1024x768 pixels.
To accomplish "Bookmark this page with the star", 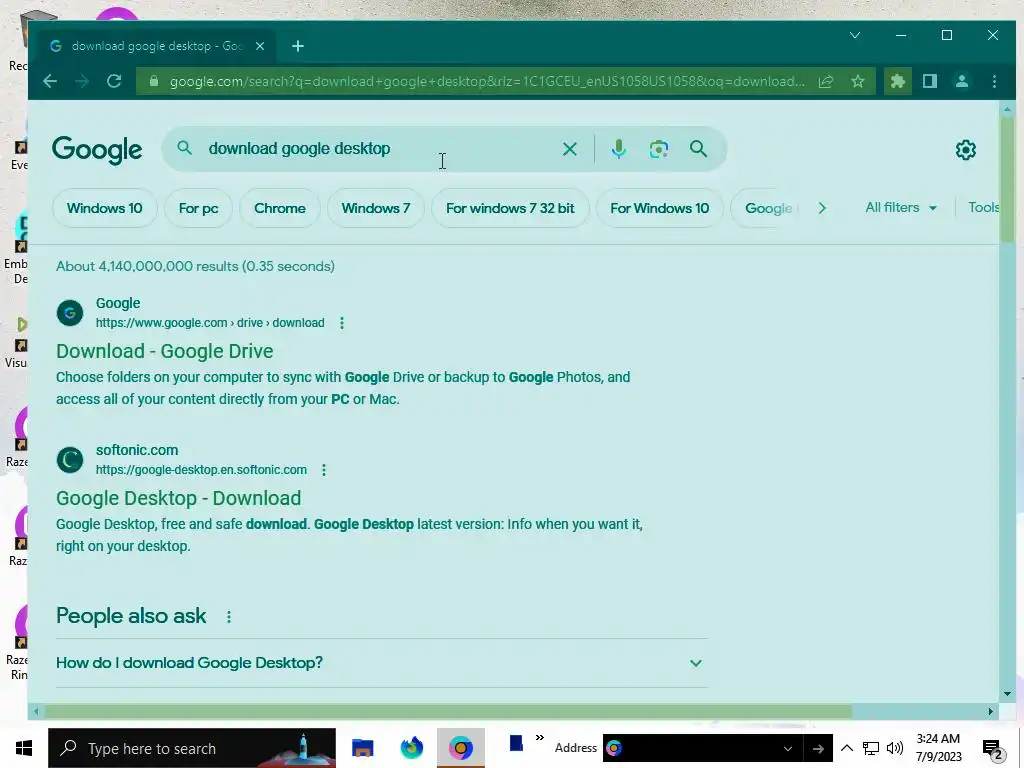I will click(x=857, y=81).
